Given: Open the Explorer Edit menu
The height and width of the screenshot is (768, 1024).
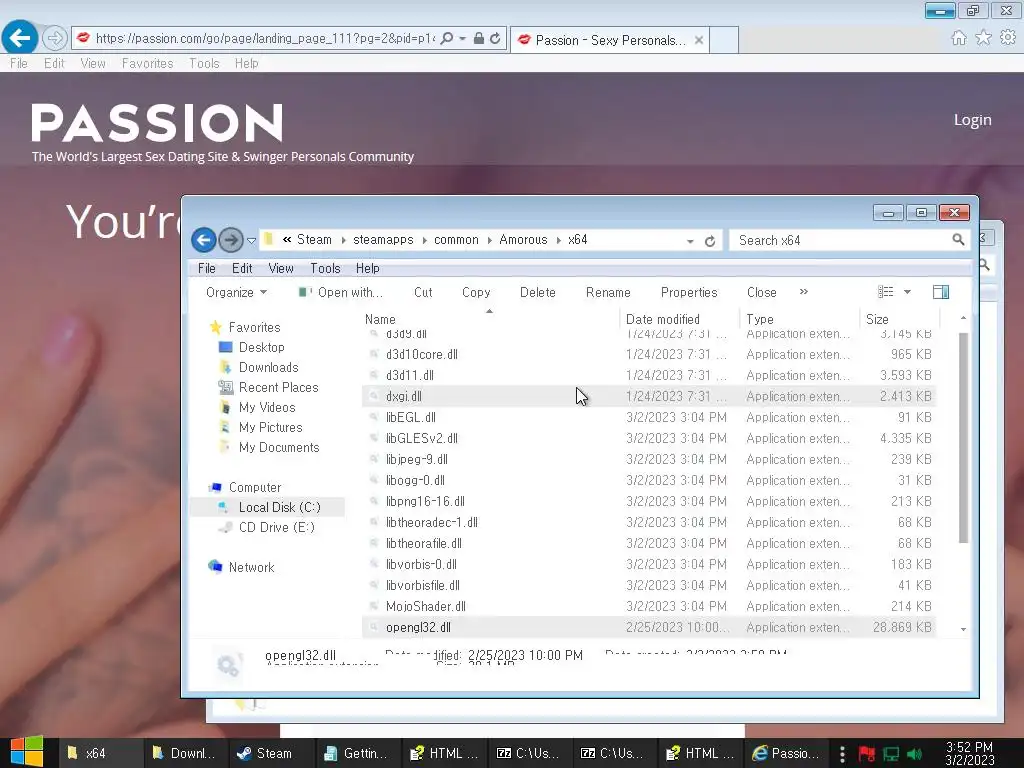Looking at the screenshot, I should pyautogui.click(x=242, y=268).
